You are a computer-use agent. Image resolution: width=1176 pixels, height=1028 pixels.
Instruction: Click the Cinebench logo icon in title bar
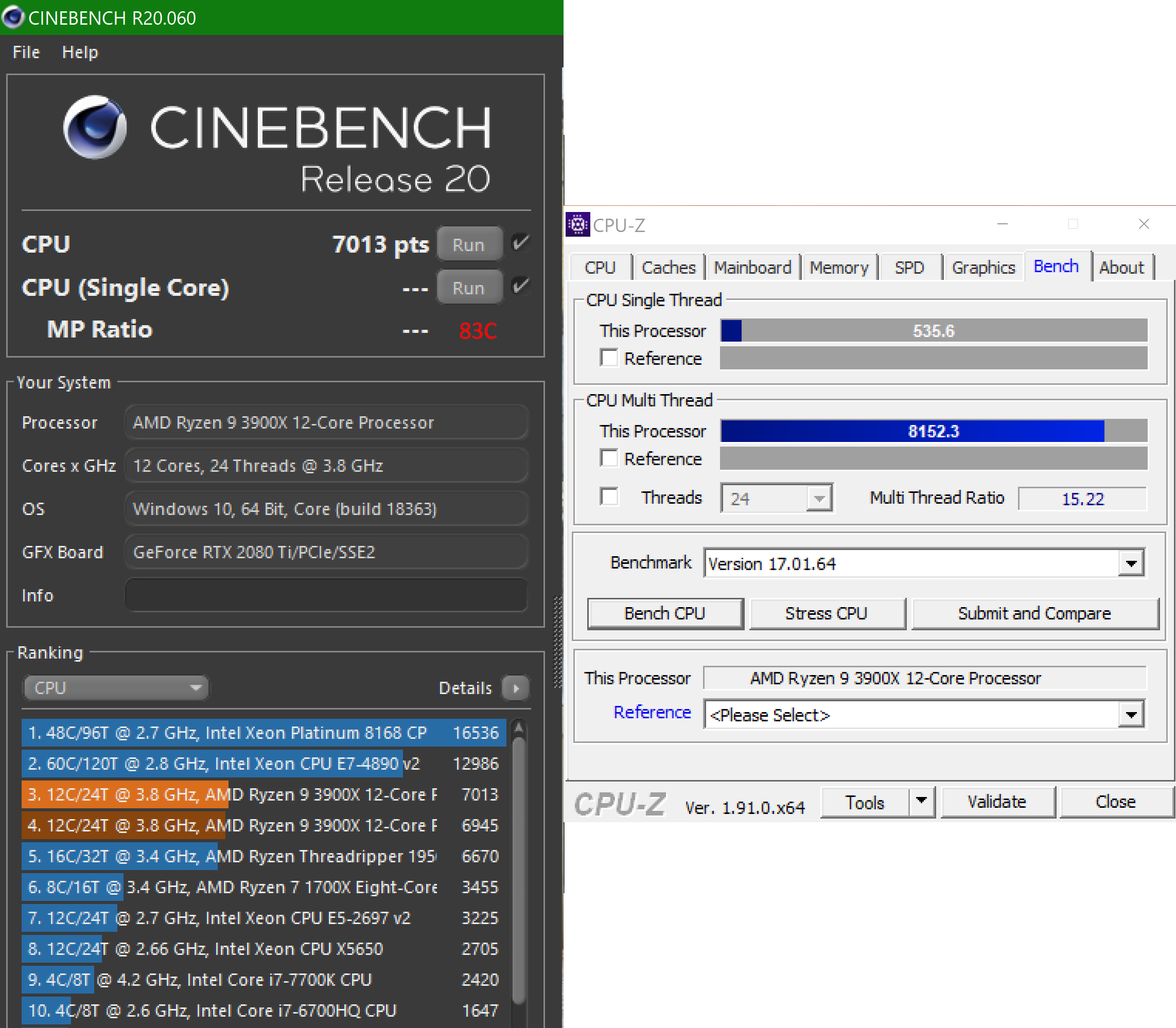coord(13,17)
